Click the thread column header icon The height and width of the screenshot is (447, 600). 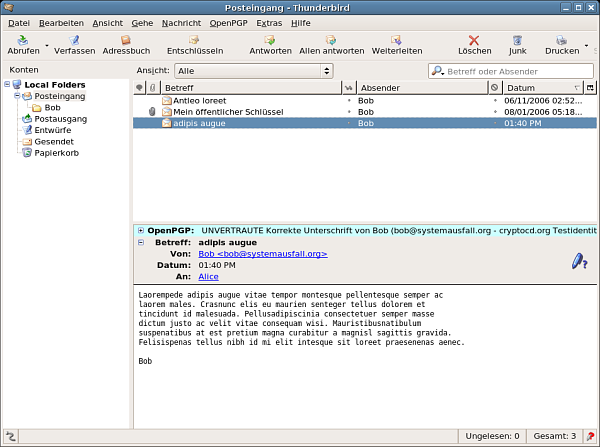[139, 88]
